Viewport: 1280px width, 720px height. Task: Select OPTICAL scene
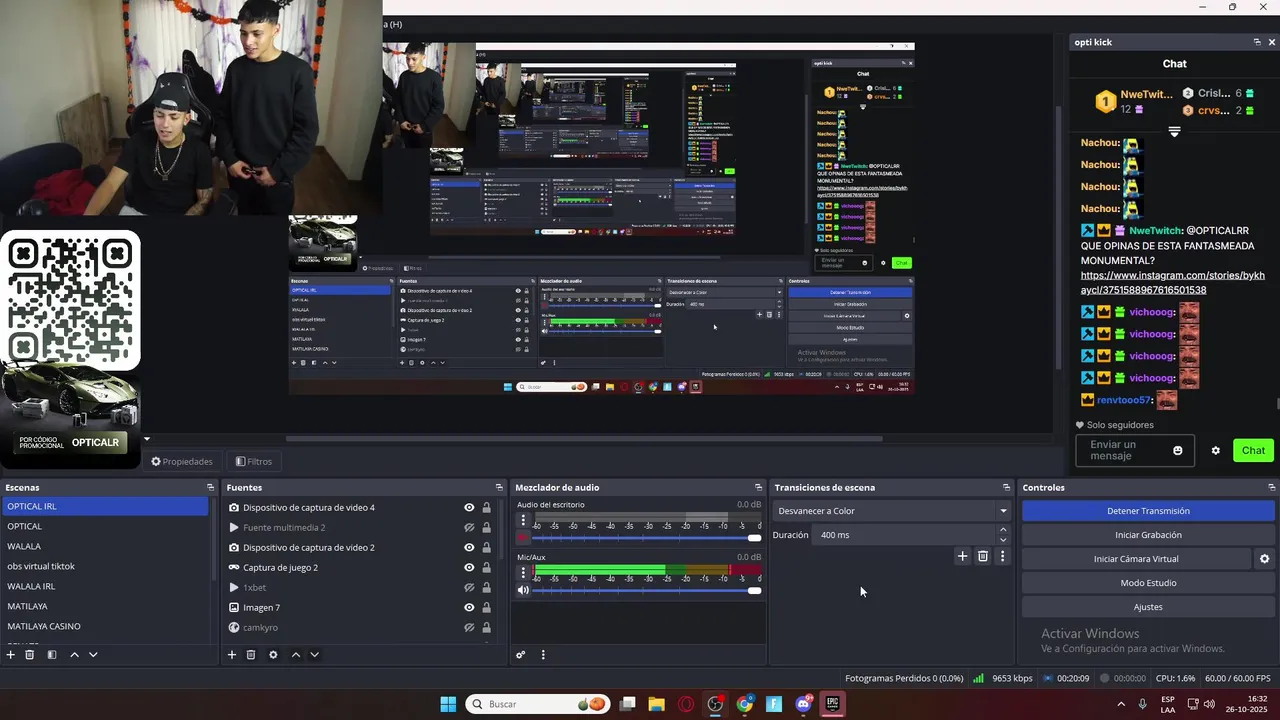[x=105, y=526]
